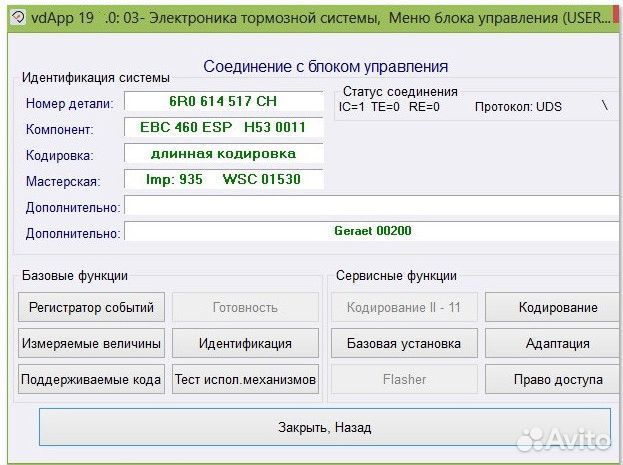The width and height of the screenshot is (623, 465).
Task: Click Закрыть, Назад
Action: pyautogui.click(x=325, y=427)
